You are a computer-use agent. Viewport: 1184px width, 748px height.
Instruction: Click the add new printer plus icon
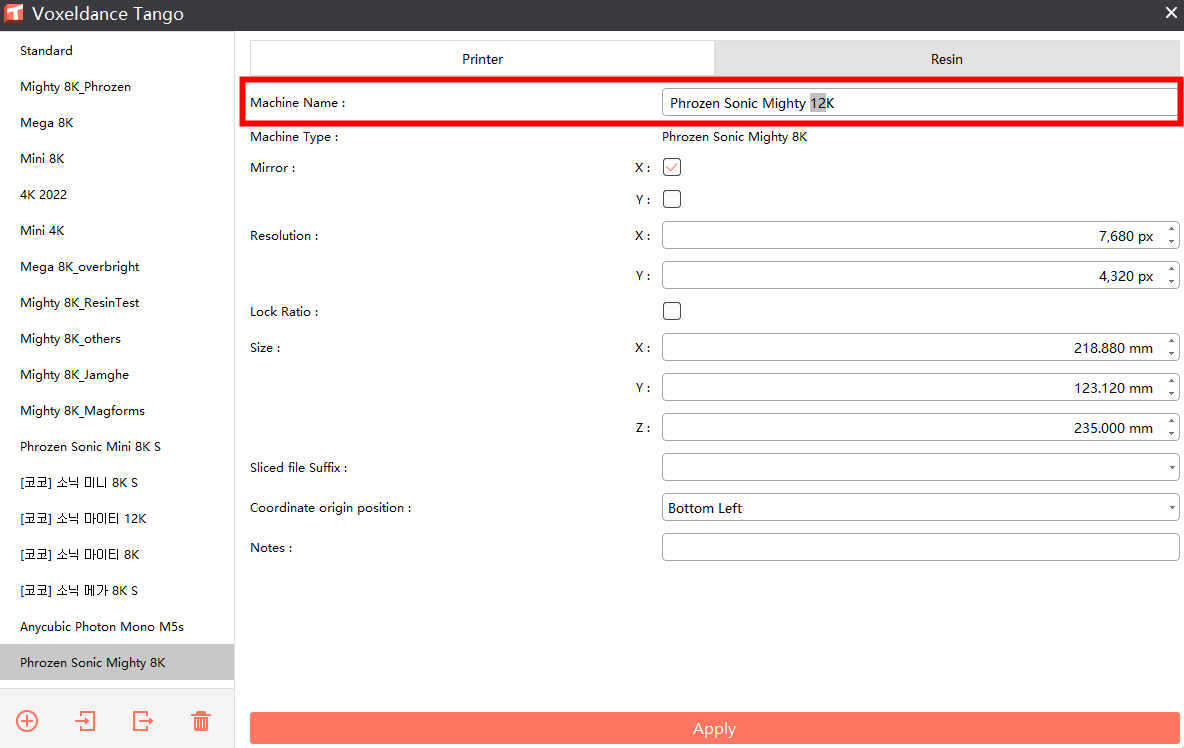pos(27,721)
